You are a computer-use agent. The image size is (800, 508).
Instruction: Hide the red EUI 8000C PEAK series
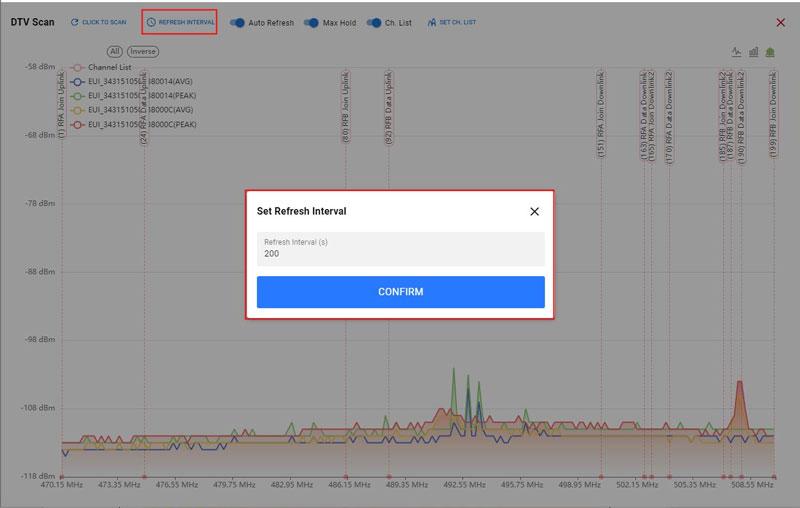point(130,125)
